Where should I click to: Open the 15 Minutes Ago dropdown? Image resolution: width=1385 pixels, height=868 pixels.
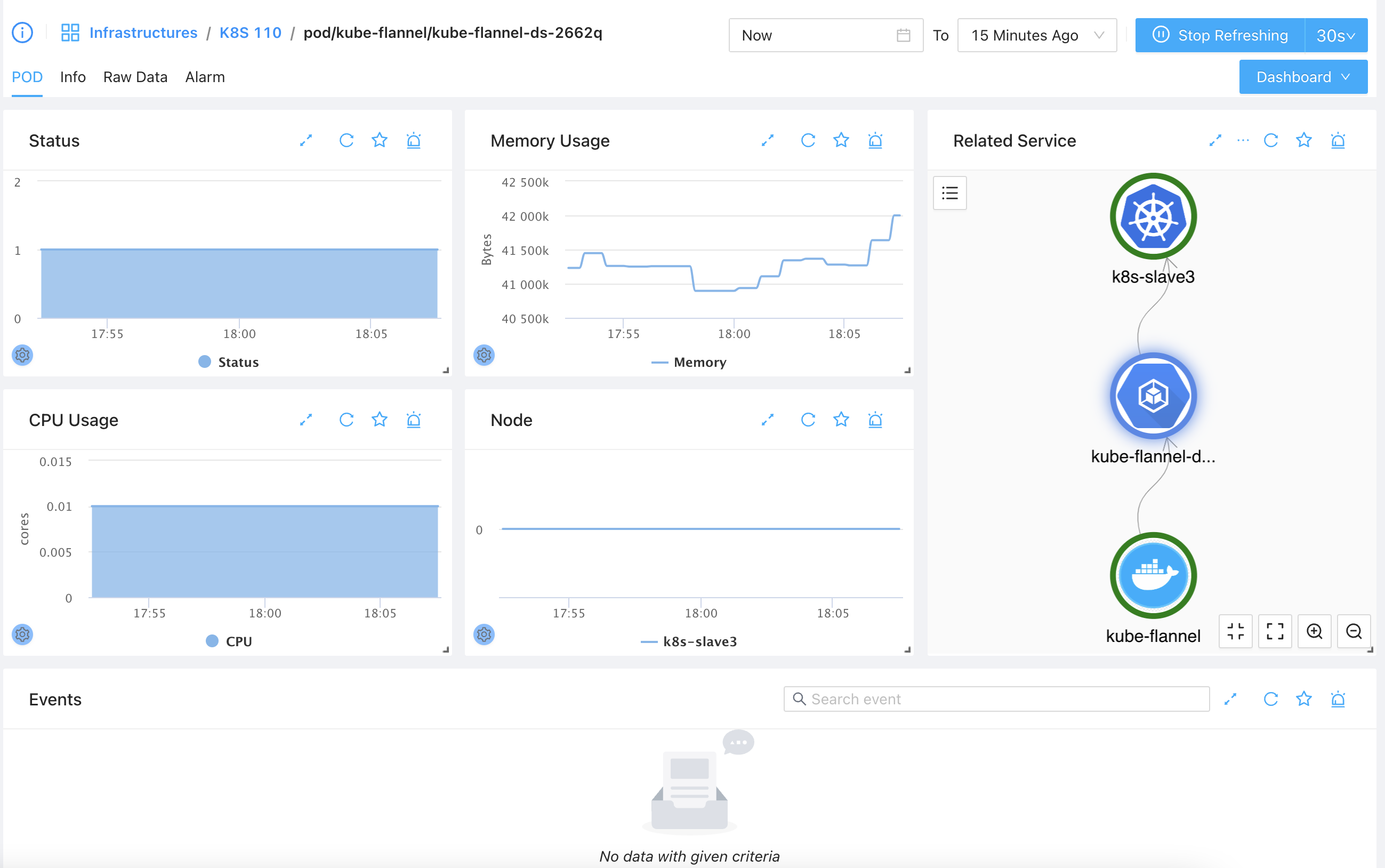click(x=1036, y=36)
